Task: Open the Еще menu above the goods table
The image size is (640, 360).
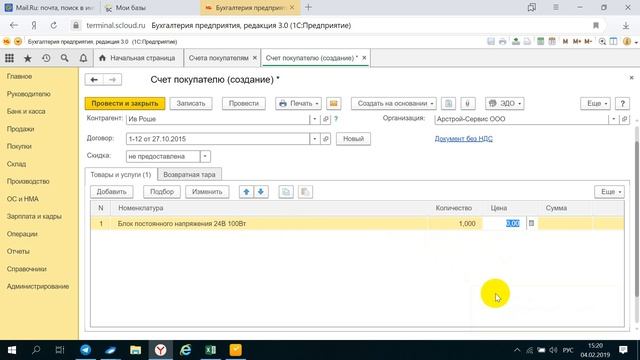Action: tap(609, 191)
